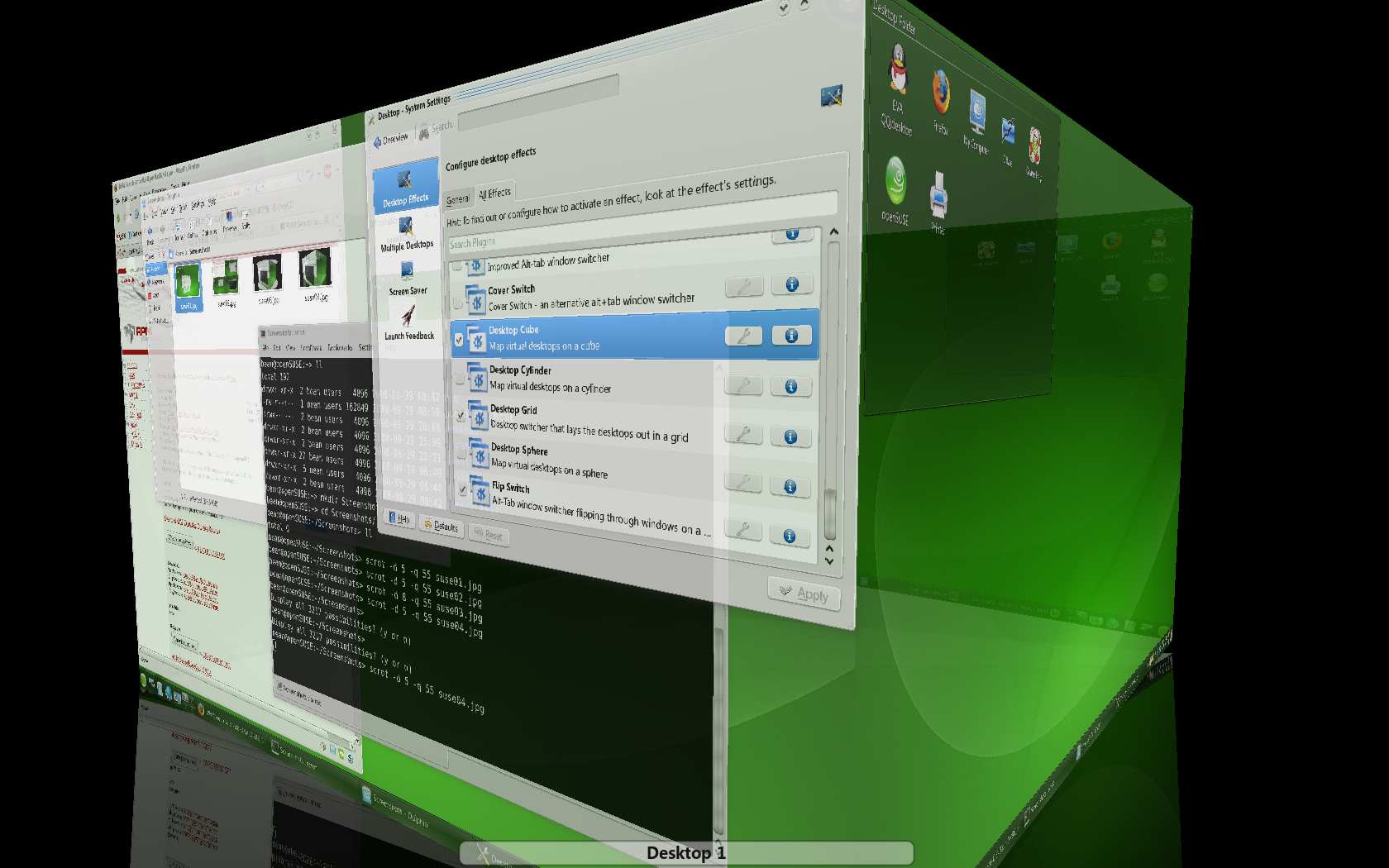
Task: Show info about Desktop Cylinder effect
Action: (x=791, y=386)
